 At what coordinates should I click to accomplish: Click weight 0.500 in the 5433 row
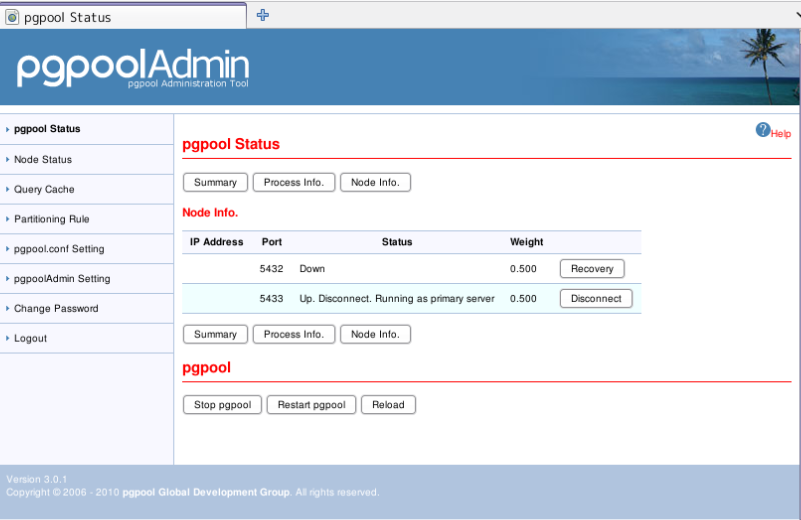tap(523, 298)
